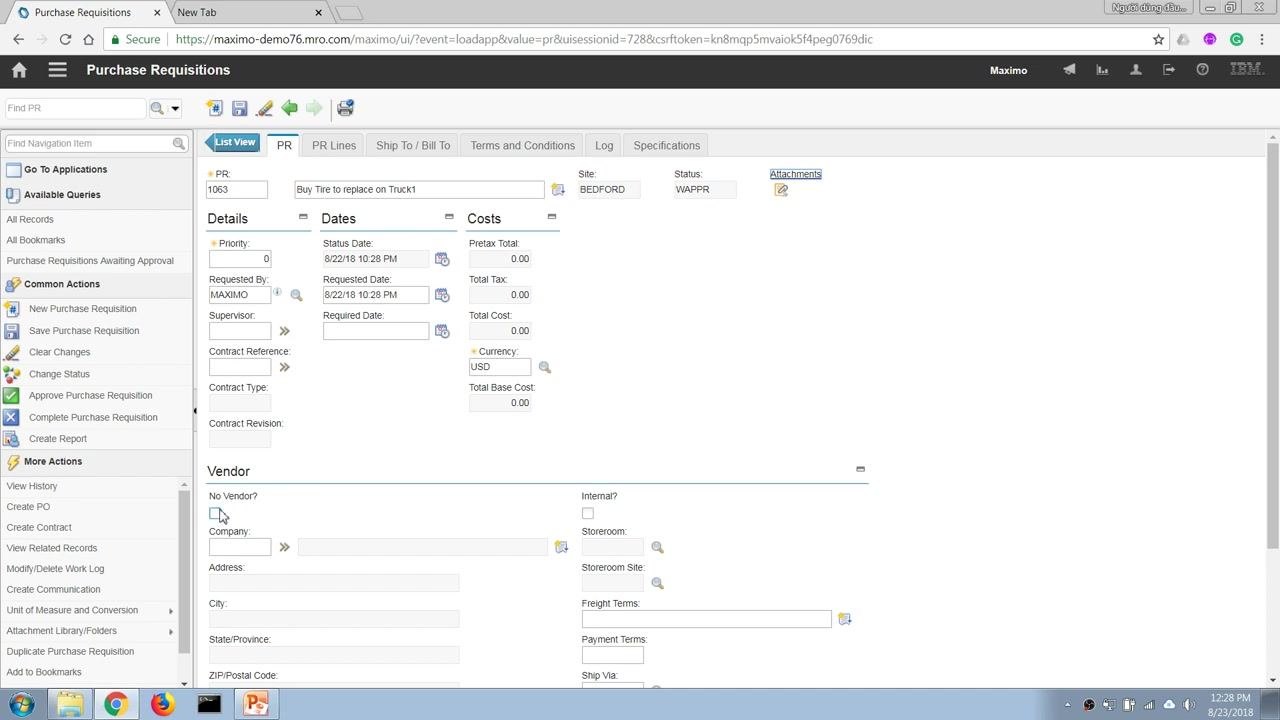Collapse the Details section

(x=303, y=217)
